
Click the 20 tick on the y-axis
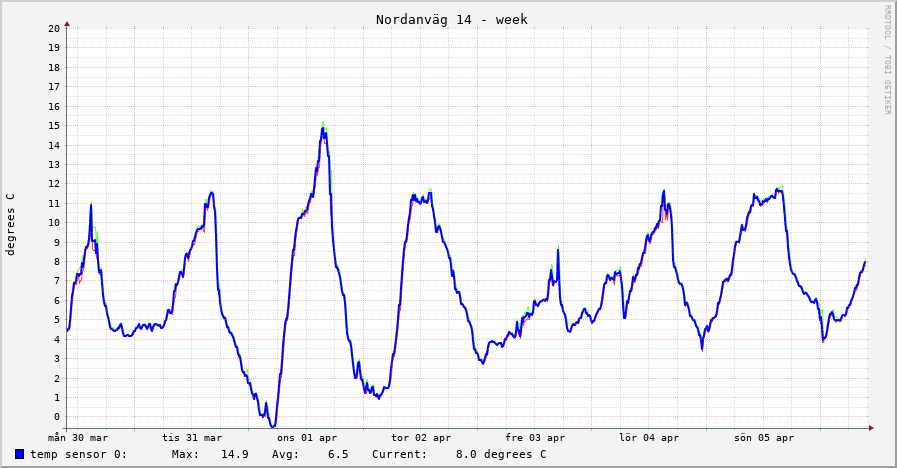(x=54, y=28)
